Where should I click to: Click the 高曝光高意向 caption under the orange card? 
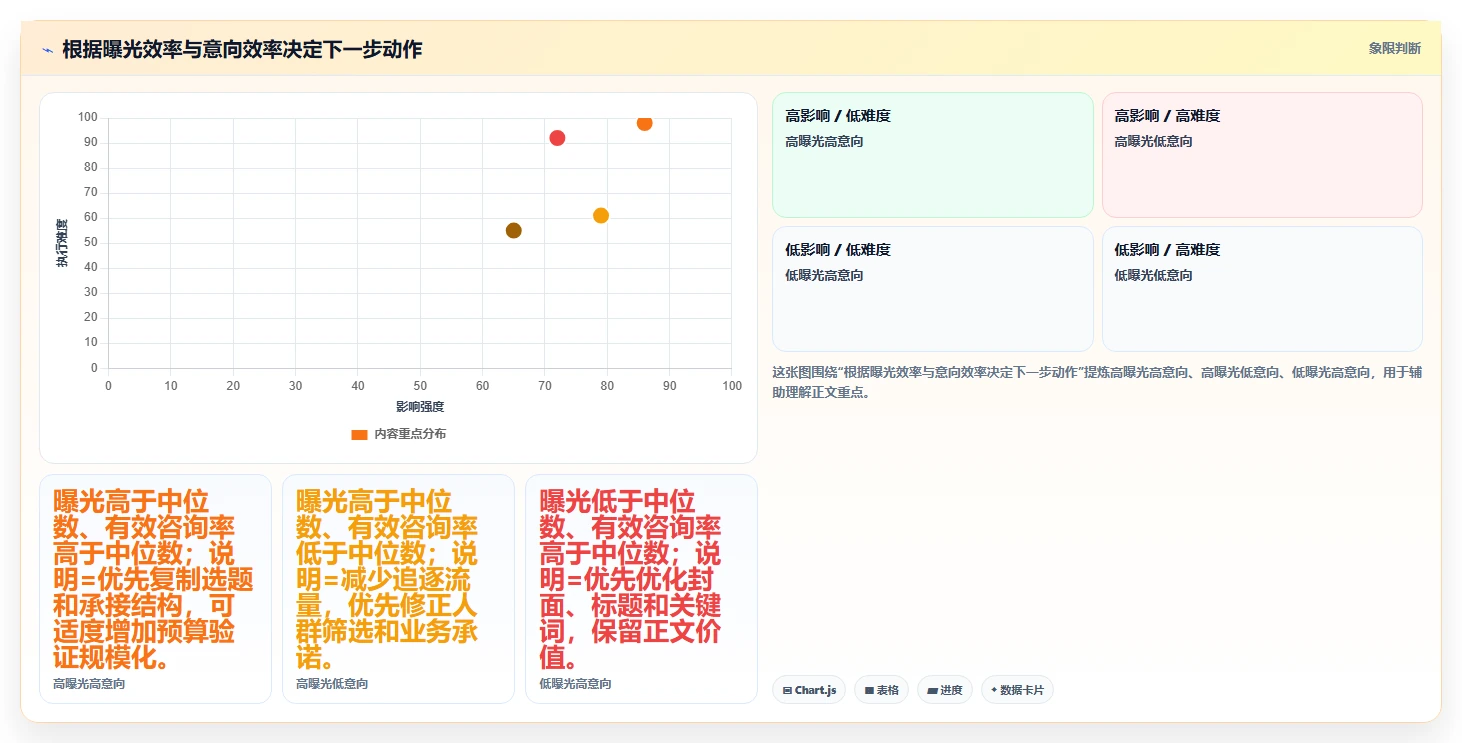(89, 684)
